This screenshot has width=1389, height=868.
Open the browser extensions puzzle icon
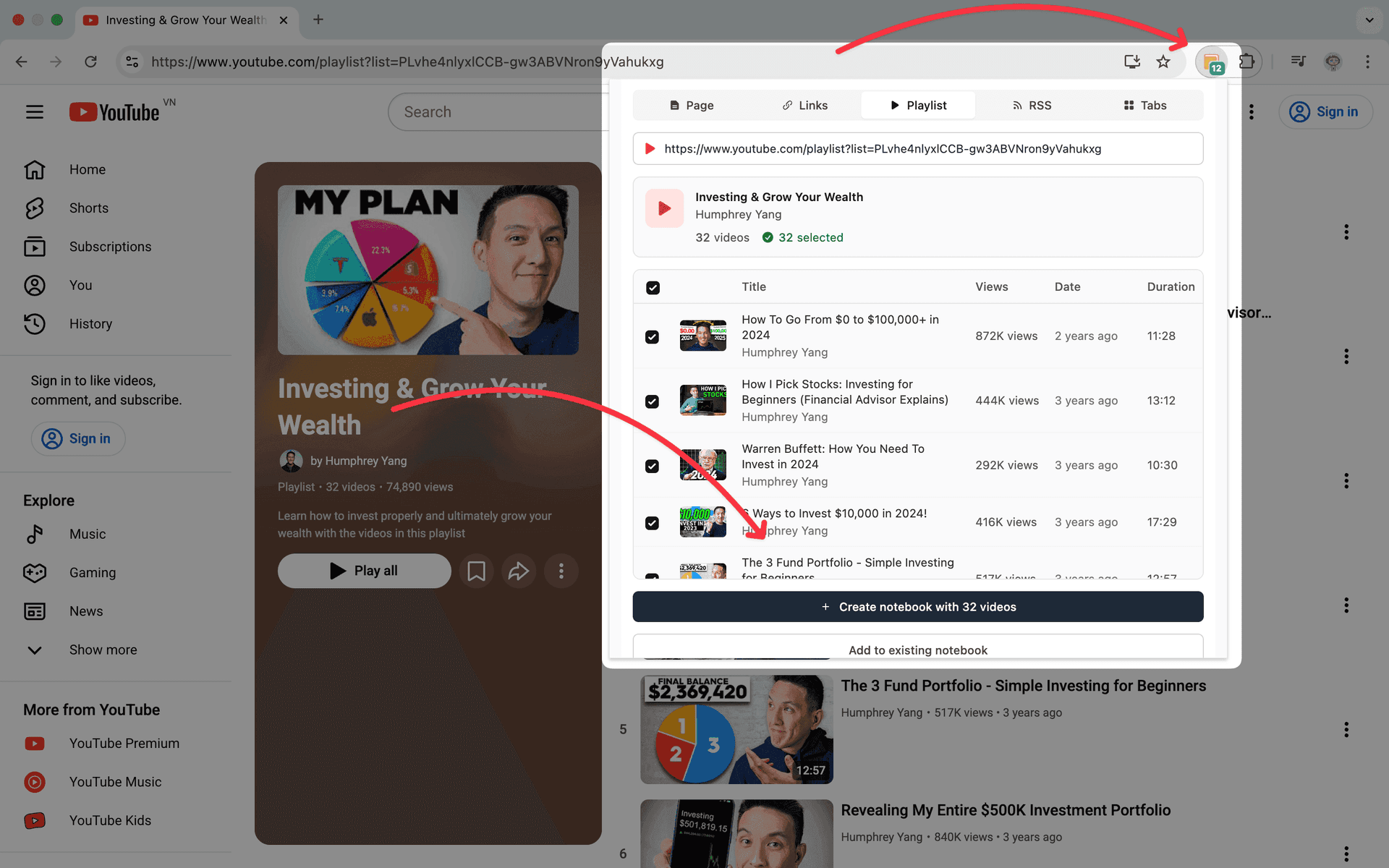(x=1248, y=61)
